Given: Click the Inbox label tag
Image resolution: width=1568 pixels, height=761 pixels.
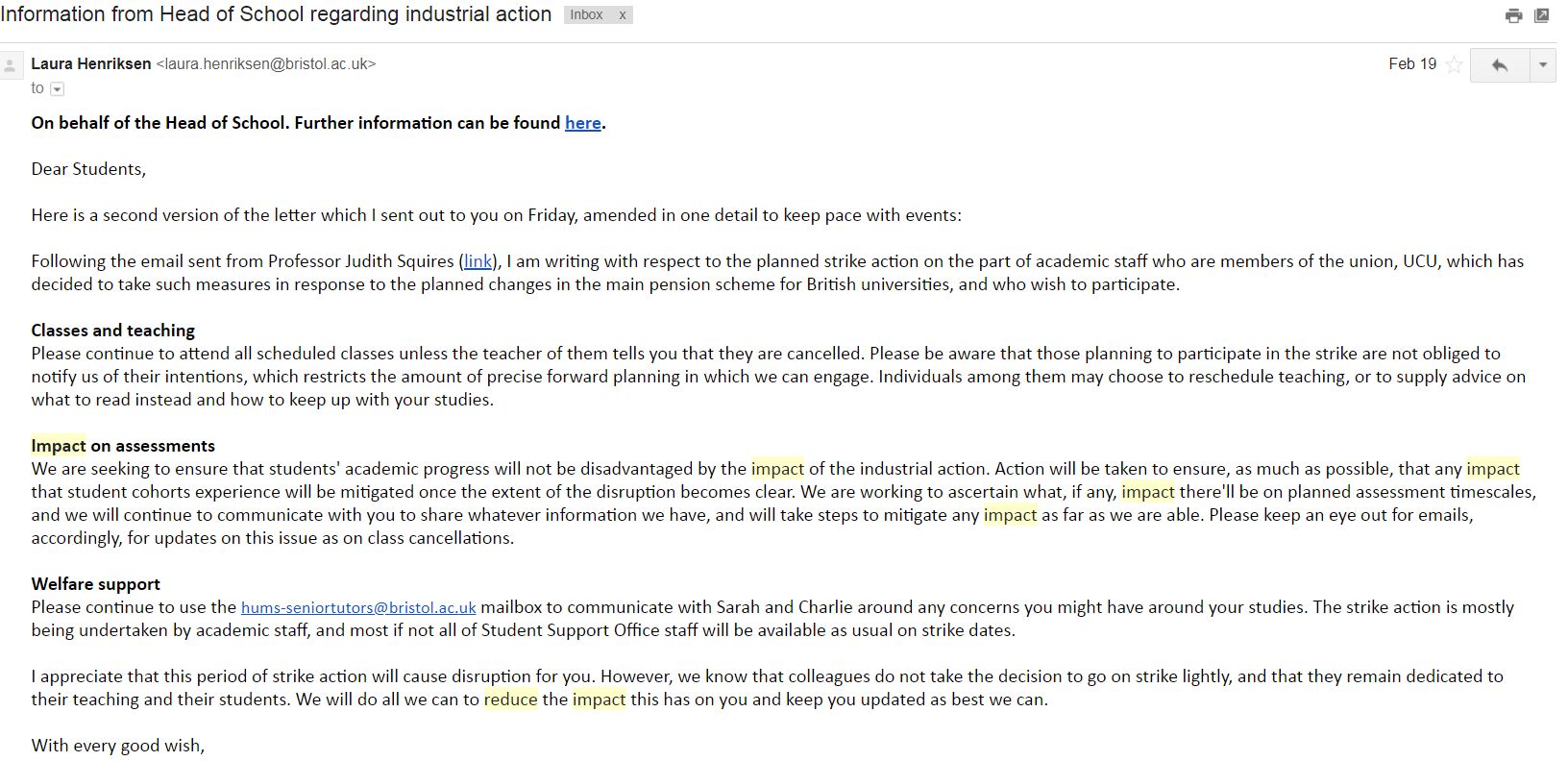Looking at the screenshot, I should point(586,14).
